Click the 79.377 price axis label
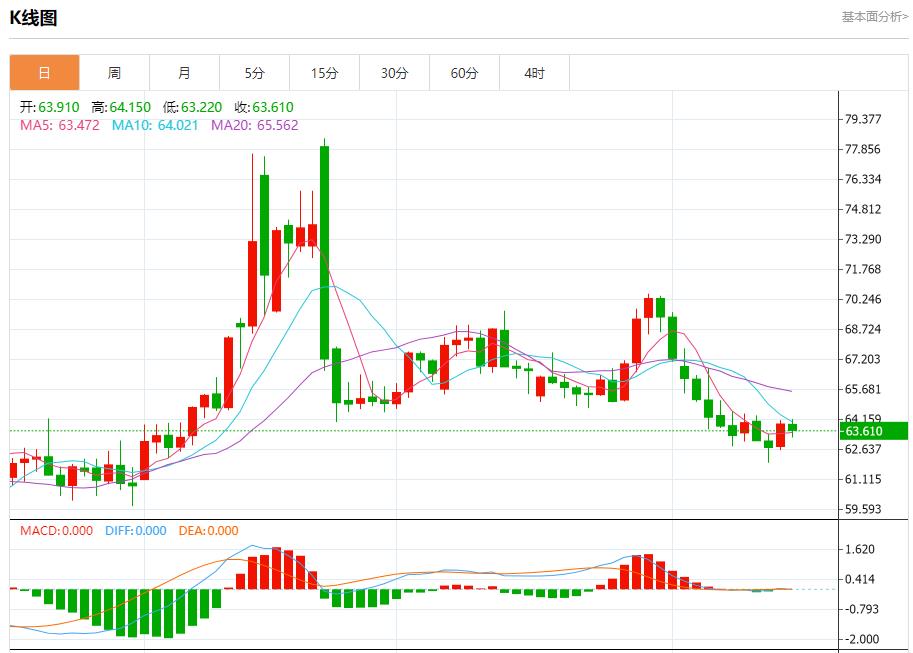The image size is (913, 653). 862,119
